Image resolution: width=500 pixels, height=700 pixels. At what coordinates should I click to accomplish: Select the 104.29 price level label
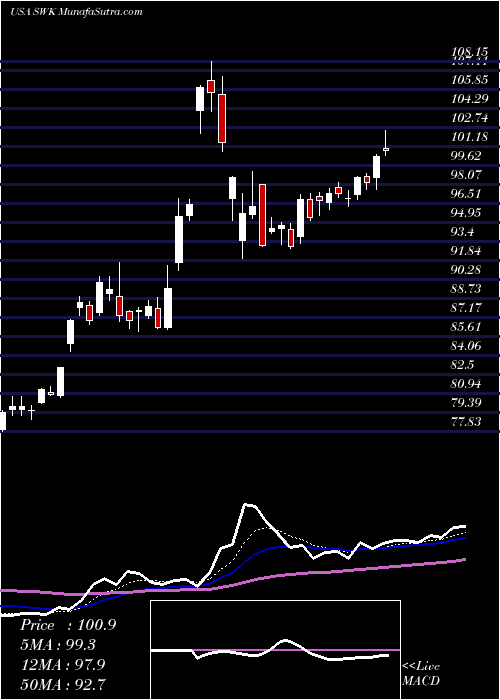point(468,99)
